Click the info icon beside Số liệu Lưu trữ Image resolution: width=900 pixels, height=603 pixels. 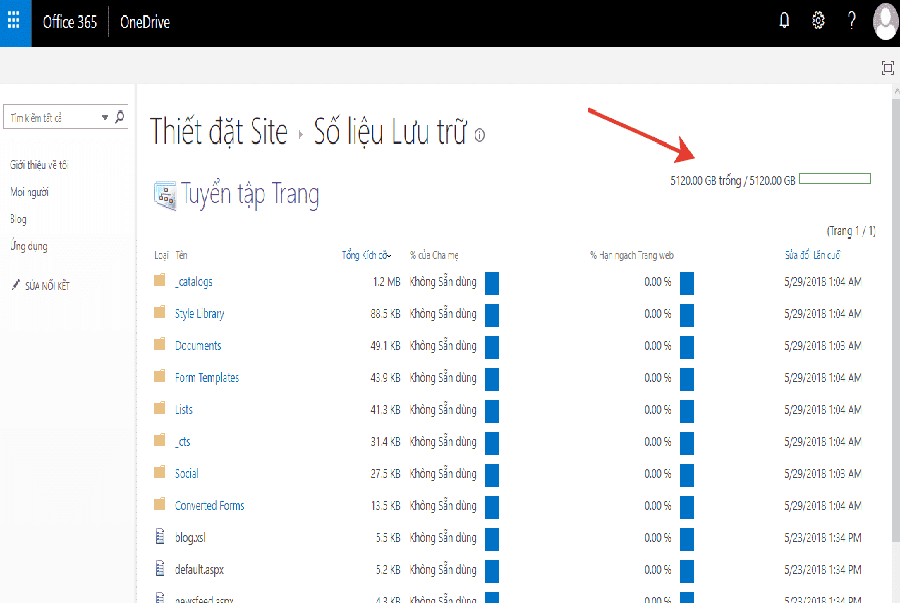tap(480, 136)
